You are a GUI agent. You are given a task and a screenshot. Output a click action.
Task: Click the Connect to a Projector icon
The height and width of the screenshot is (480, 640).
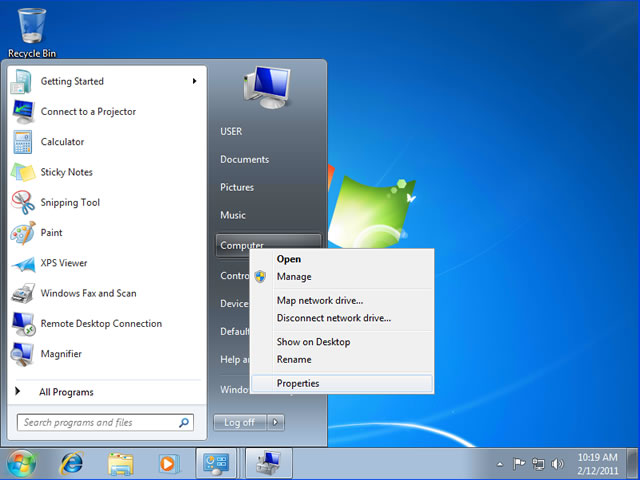23,111
